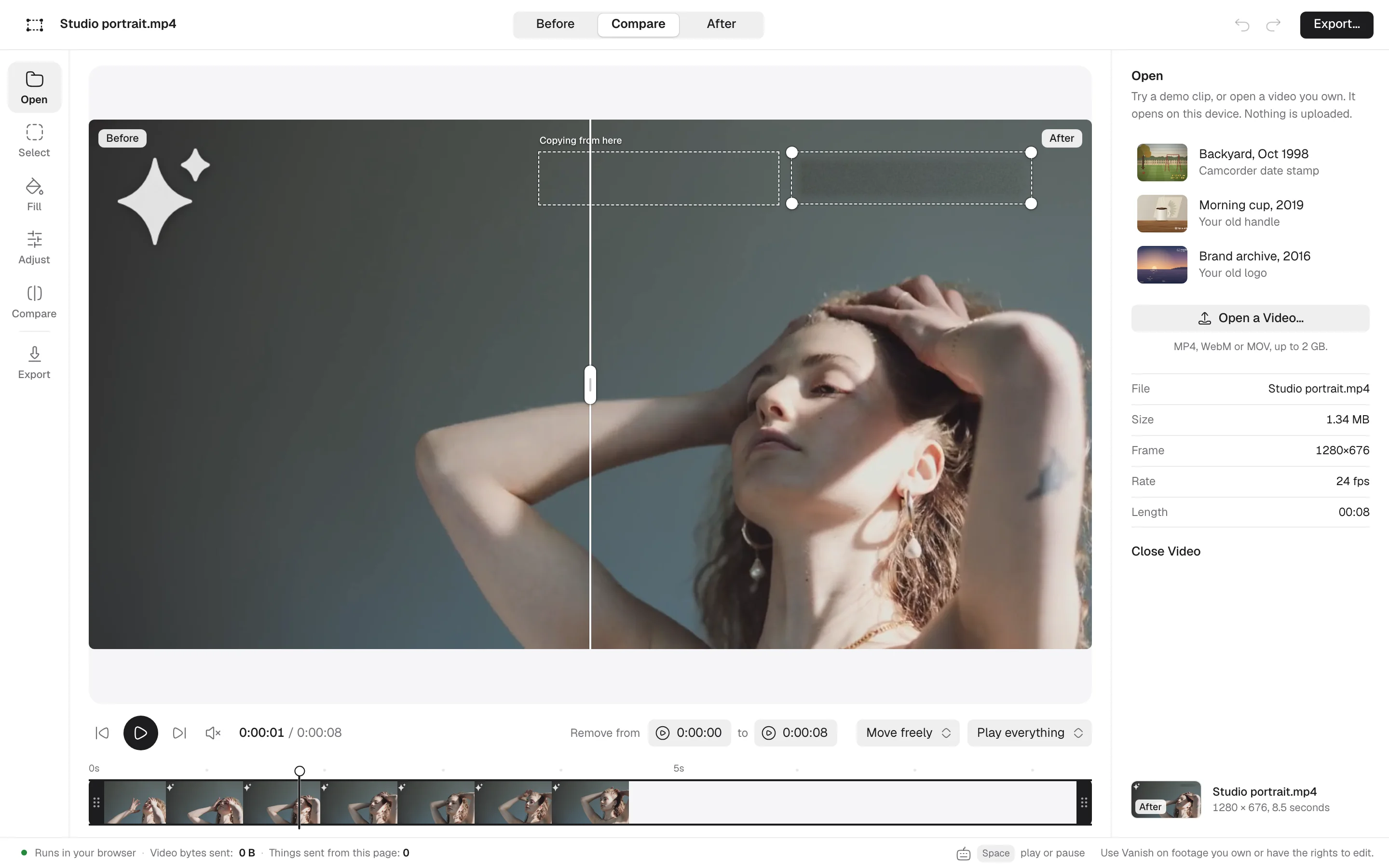
Task: Click the Before label on preview
Action: [122, 138]
